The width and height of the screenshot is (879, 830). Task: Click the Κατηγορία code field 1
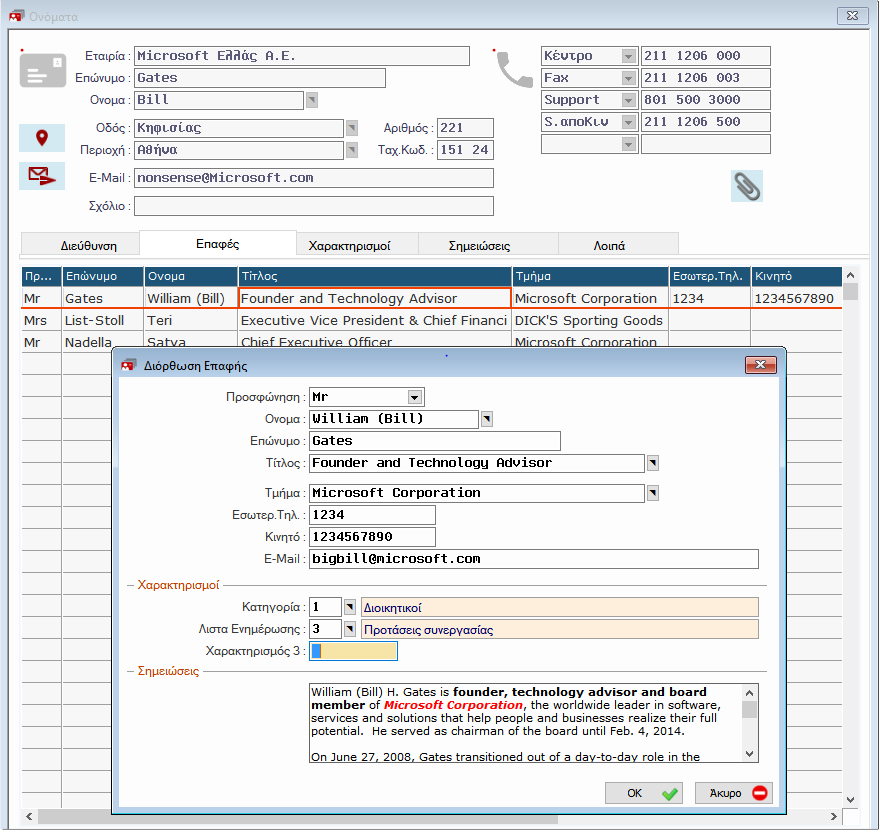coord(325,607)
